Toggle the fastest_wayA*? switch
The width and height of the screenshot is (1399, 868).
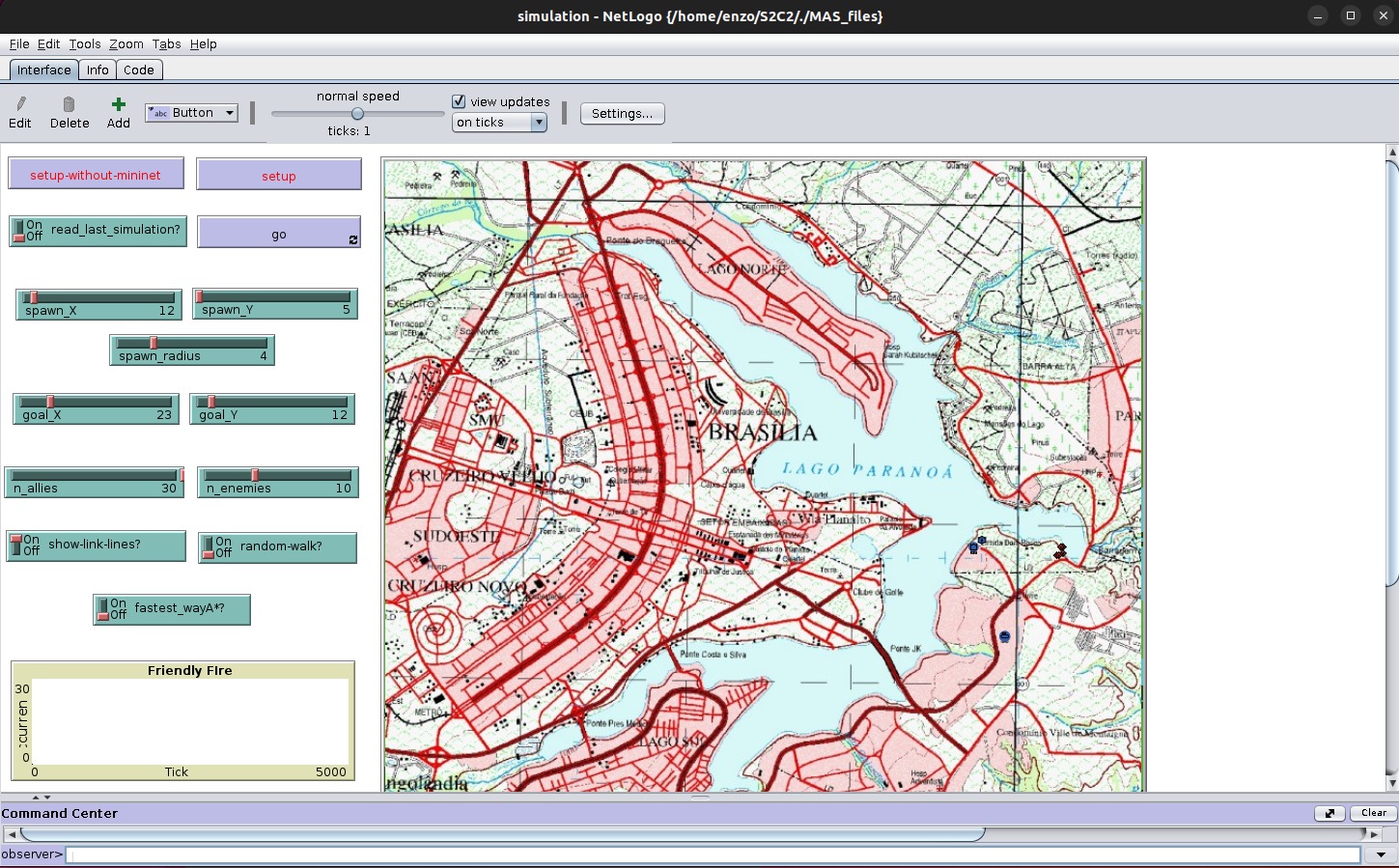pyautogui.click(x=102, y=609)
